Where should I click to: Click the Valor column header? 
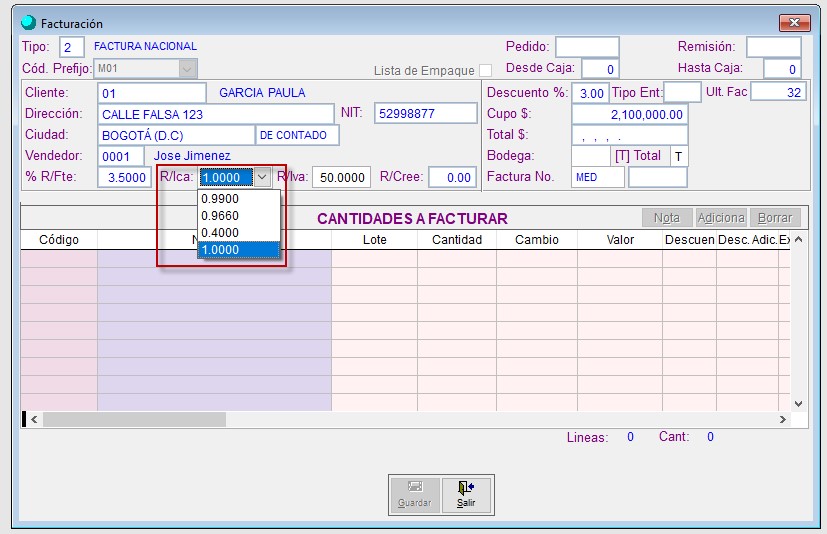[620, 240]
